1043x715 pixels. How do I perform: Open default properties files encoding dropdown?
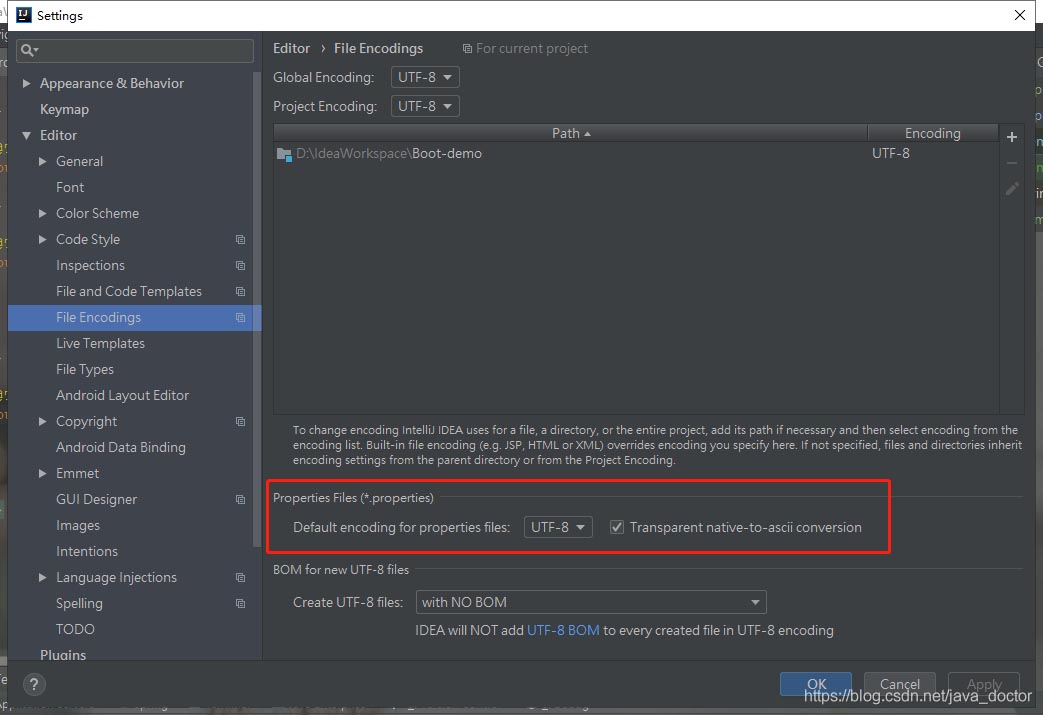click(x=557, y=527)
